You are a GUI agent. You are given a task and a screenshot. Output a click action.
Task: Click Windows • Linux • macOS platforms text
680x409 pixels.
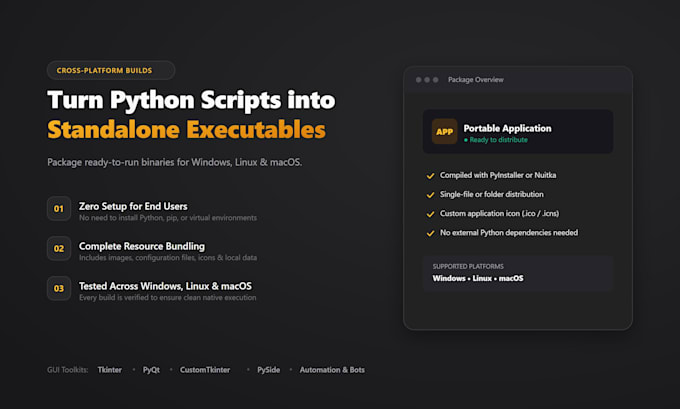tap(478, 278)
